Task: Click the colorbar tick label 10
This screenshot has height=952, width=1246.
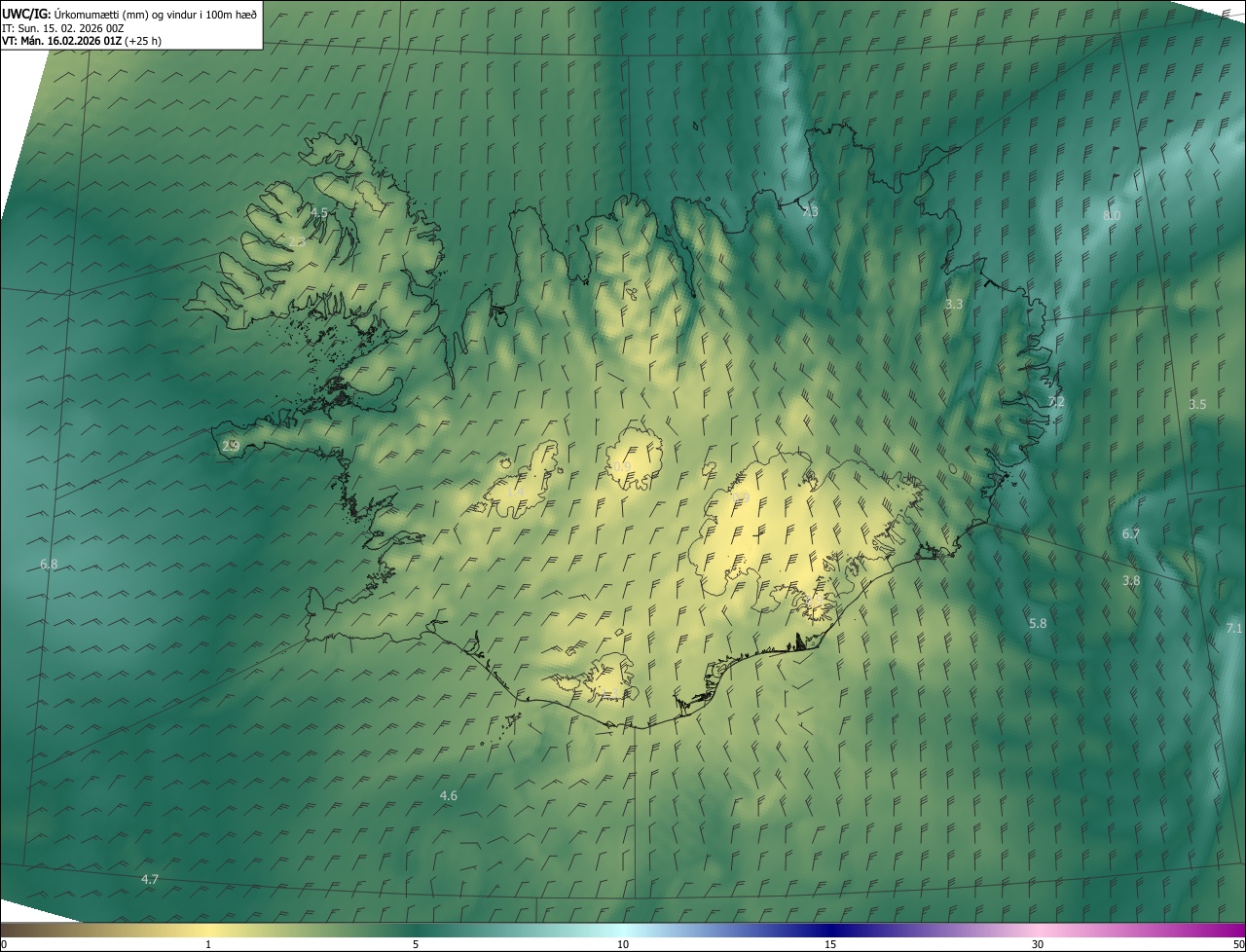Action: [x=623, y=944]
